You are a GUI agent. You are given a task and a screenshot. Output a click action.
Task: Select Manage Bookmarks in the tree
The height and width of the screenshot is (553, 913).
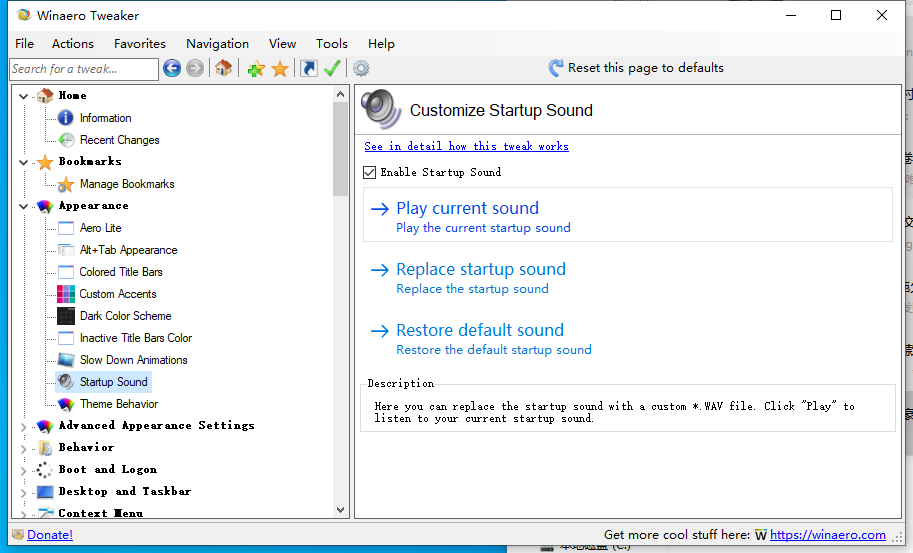click(x=127, y=184)
